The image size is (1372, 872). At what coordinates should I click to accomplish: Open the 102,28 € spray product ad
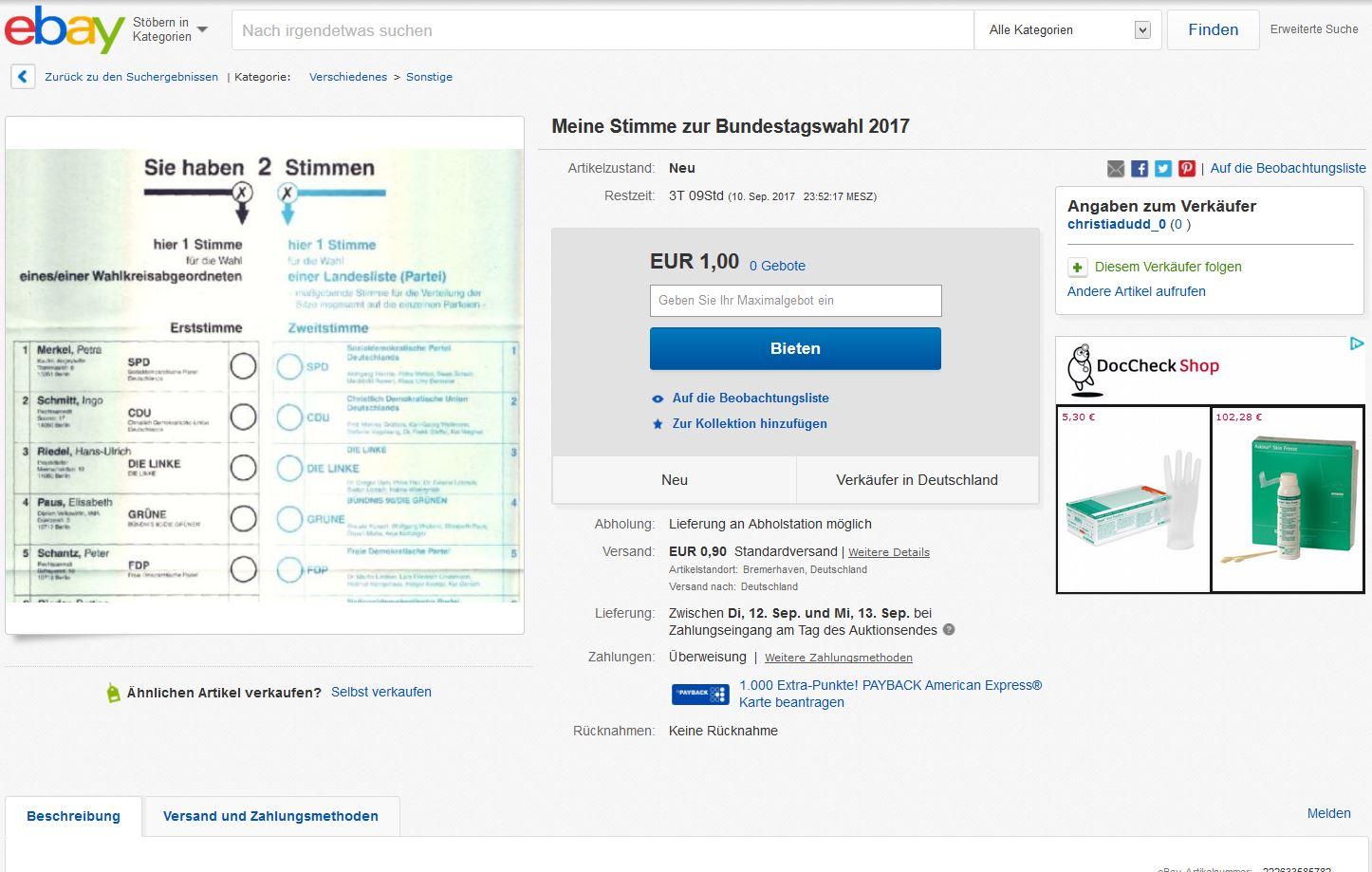1288,499
